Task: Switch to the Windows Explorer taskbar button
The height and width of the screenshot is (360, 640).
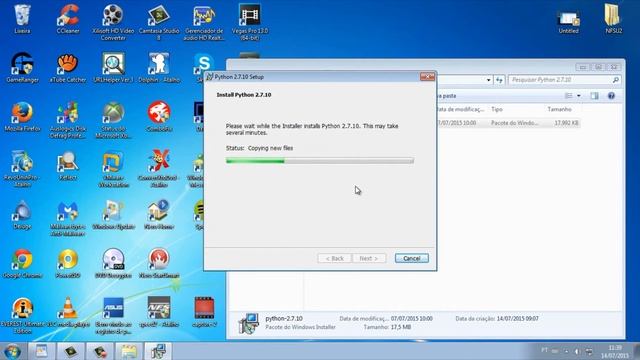Action: pos(129,351)
